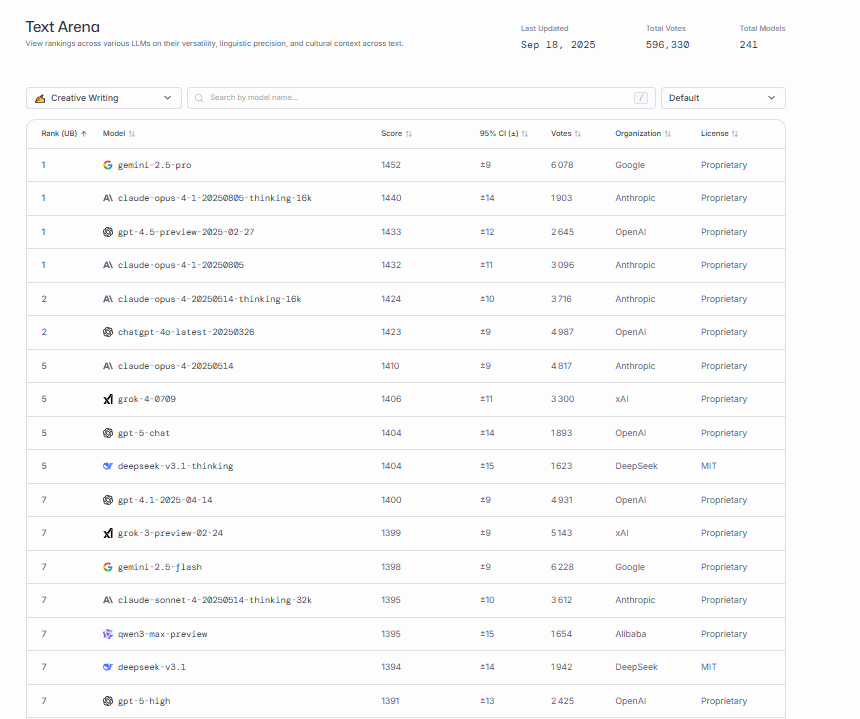Expand the Default view dropdown
The image size is (860, 719).
pos(723,98)
